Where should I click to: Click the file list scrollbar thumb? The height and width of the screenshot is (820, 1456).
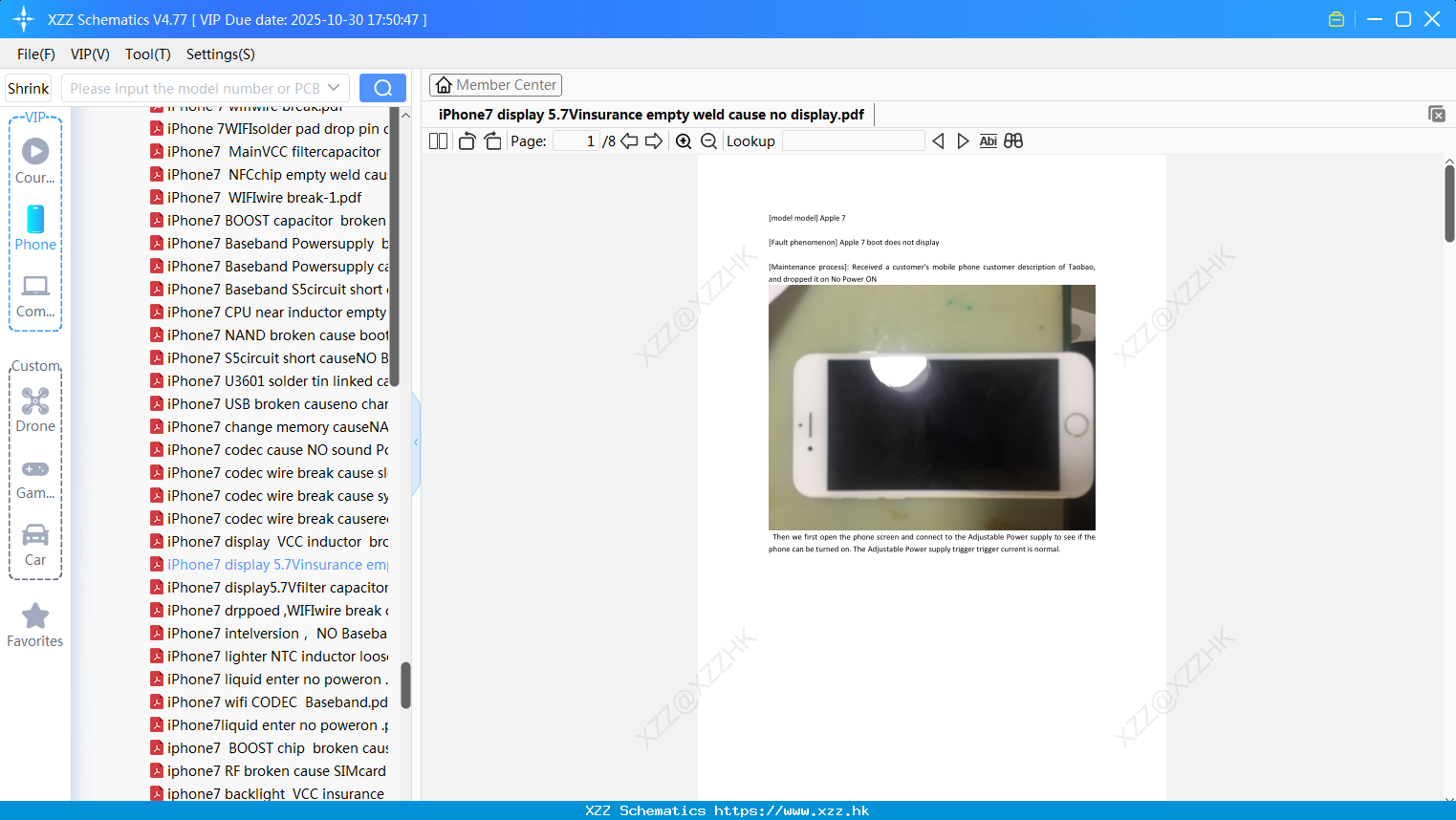(x=405, y=685)
